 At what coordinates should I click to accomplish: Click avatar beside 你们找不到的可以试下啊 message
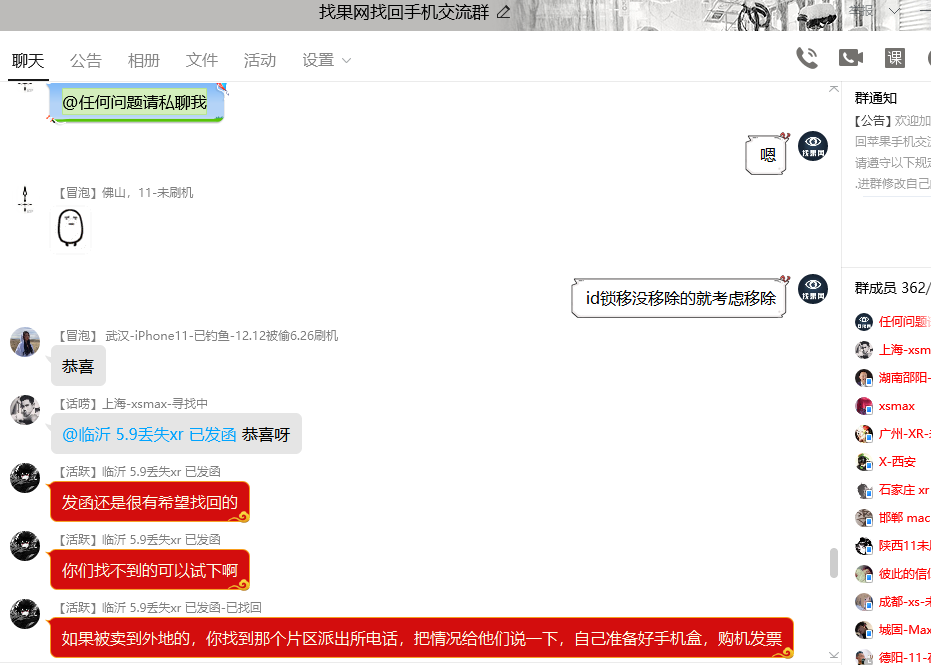pos(25,546)
